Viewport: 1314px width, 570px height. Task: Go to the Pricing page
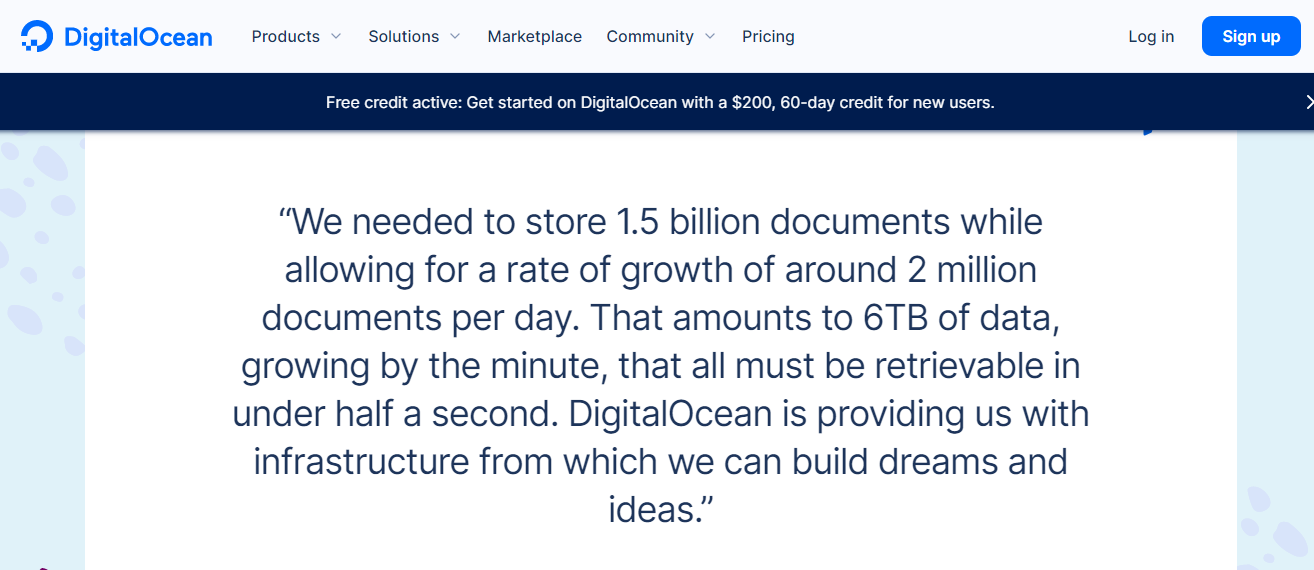click(x=768, y=36)
